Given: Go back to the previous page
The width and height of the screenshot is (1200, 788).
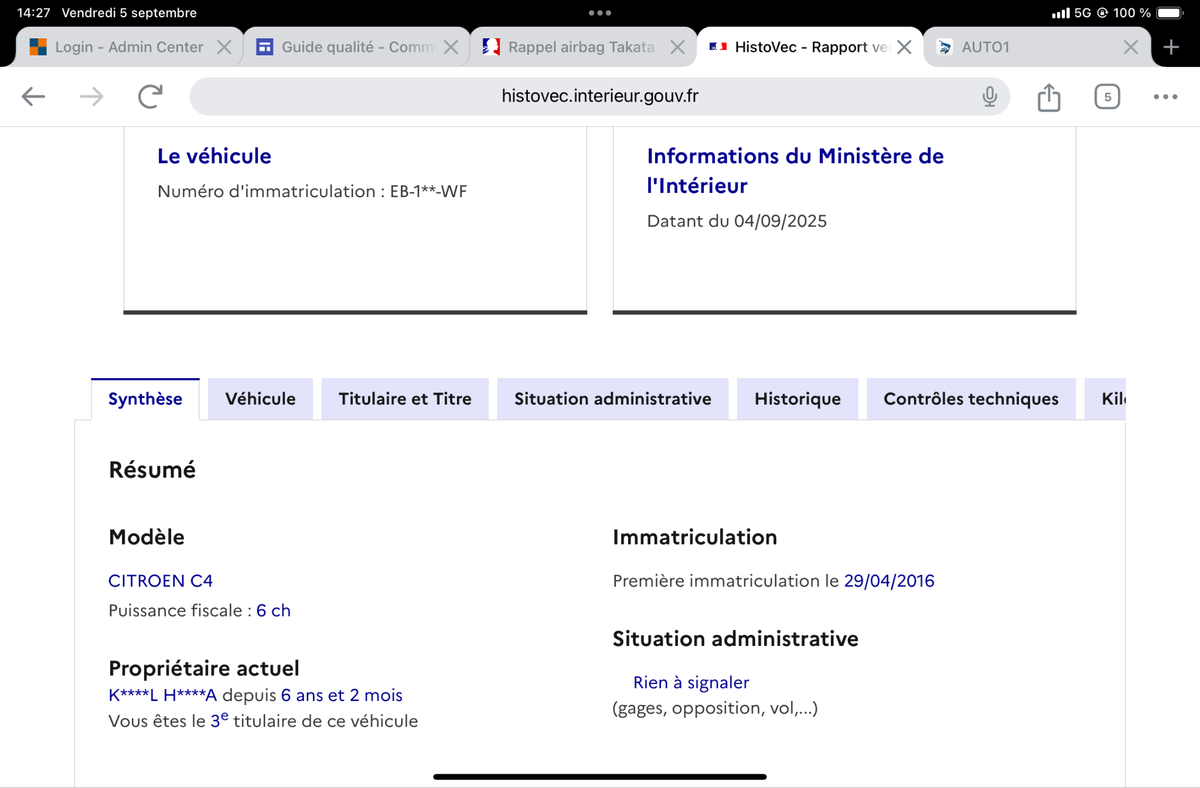Looking at the screenshot, I should 34,96.
